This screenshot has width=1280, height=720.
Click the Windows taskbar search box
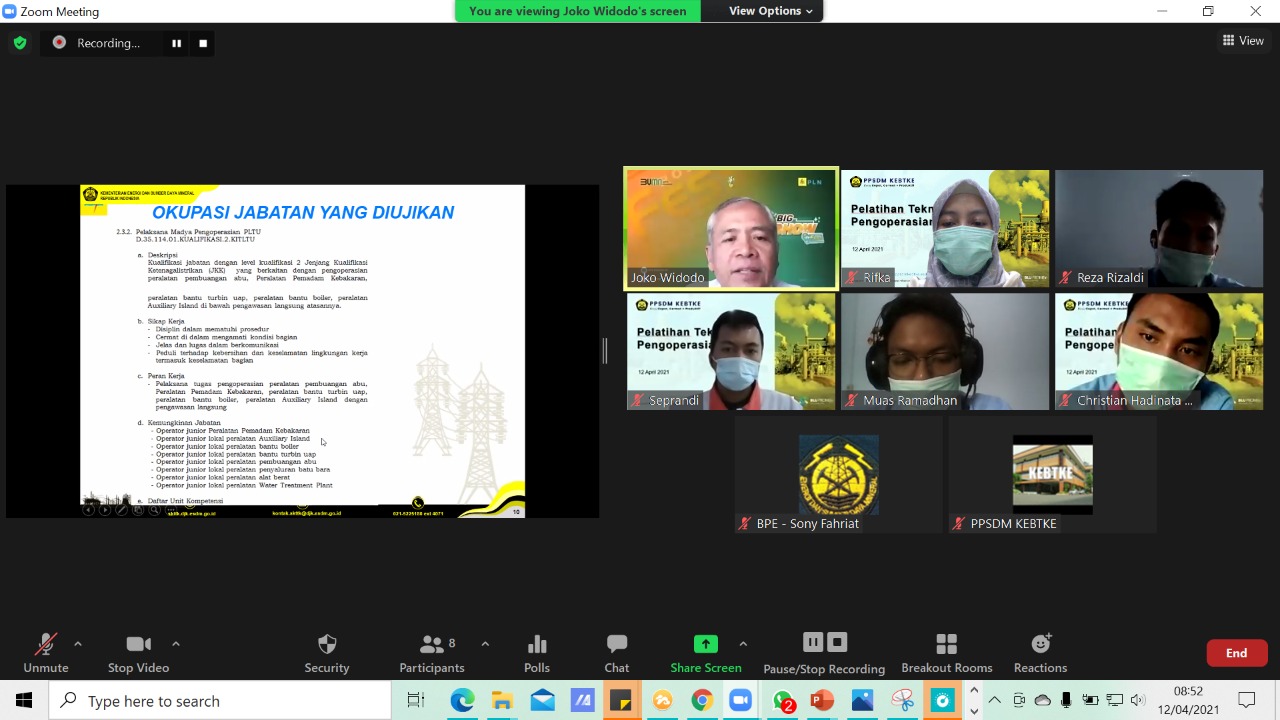pyautogui.click(x=220, y=701)
